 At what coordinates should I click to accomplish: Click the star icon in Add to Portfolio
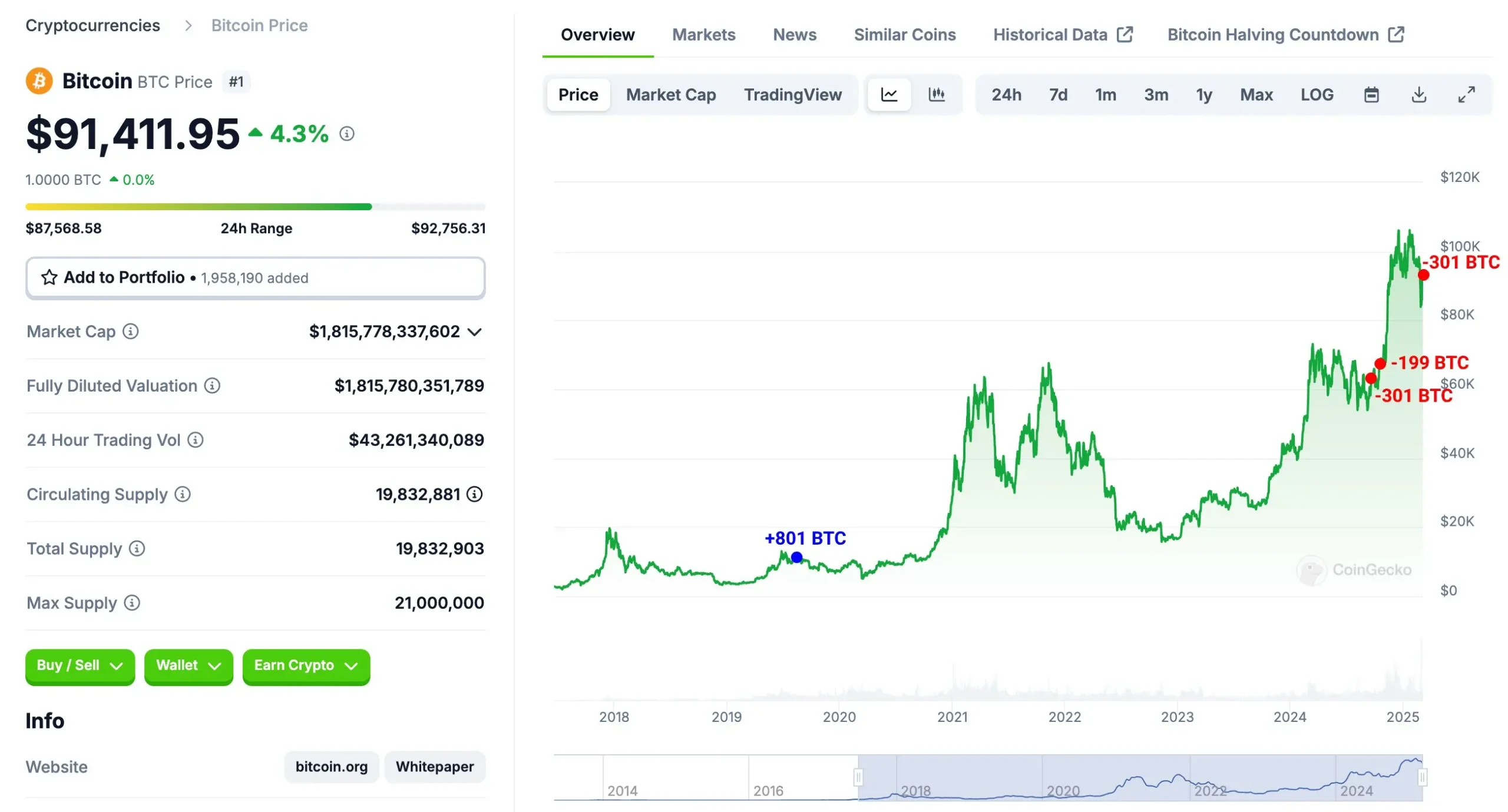(49, 277)
